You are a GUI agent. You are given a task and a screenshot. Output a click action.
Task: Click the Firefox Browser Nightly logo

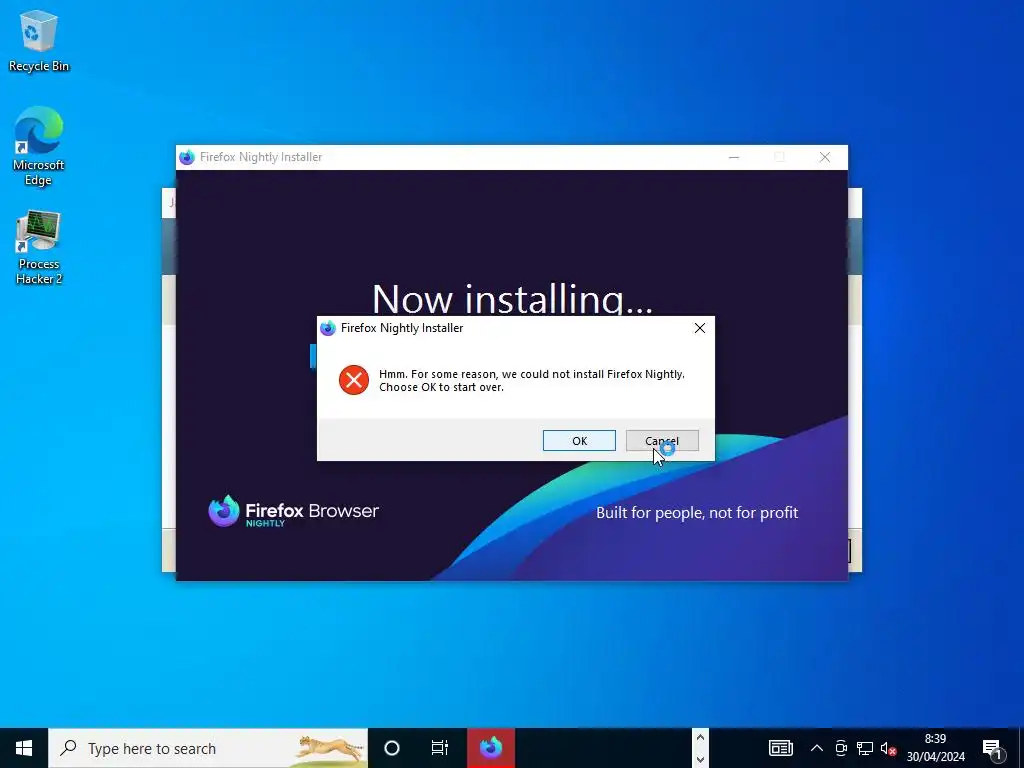293,511
